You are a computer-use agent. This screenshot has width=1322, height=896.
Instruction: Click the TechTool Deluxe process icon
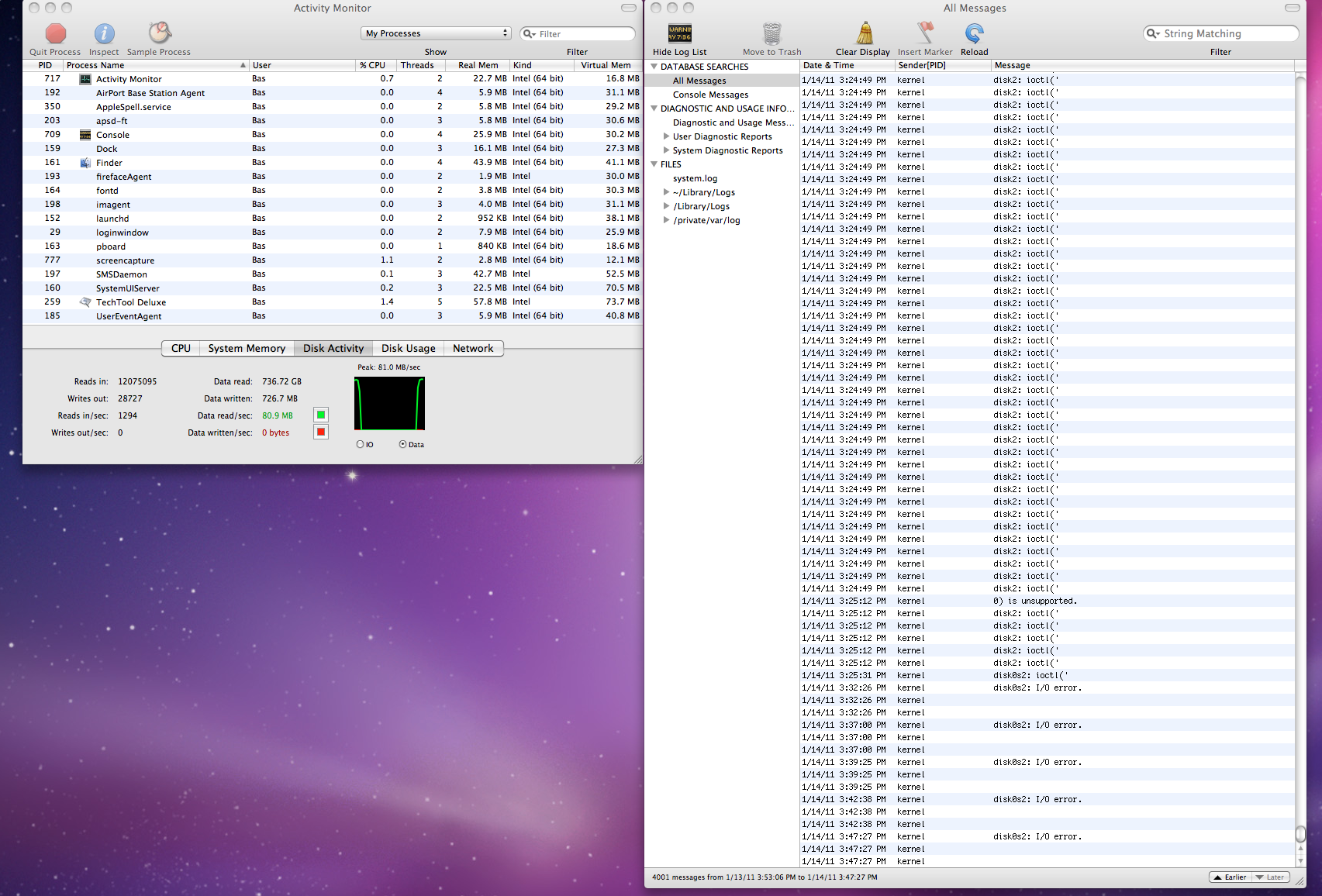85,302
